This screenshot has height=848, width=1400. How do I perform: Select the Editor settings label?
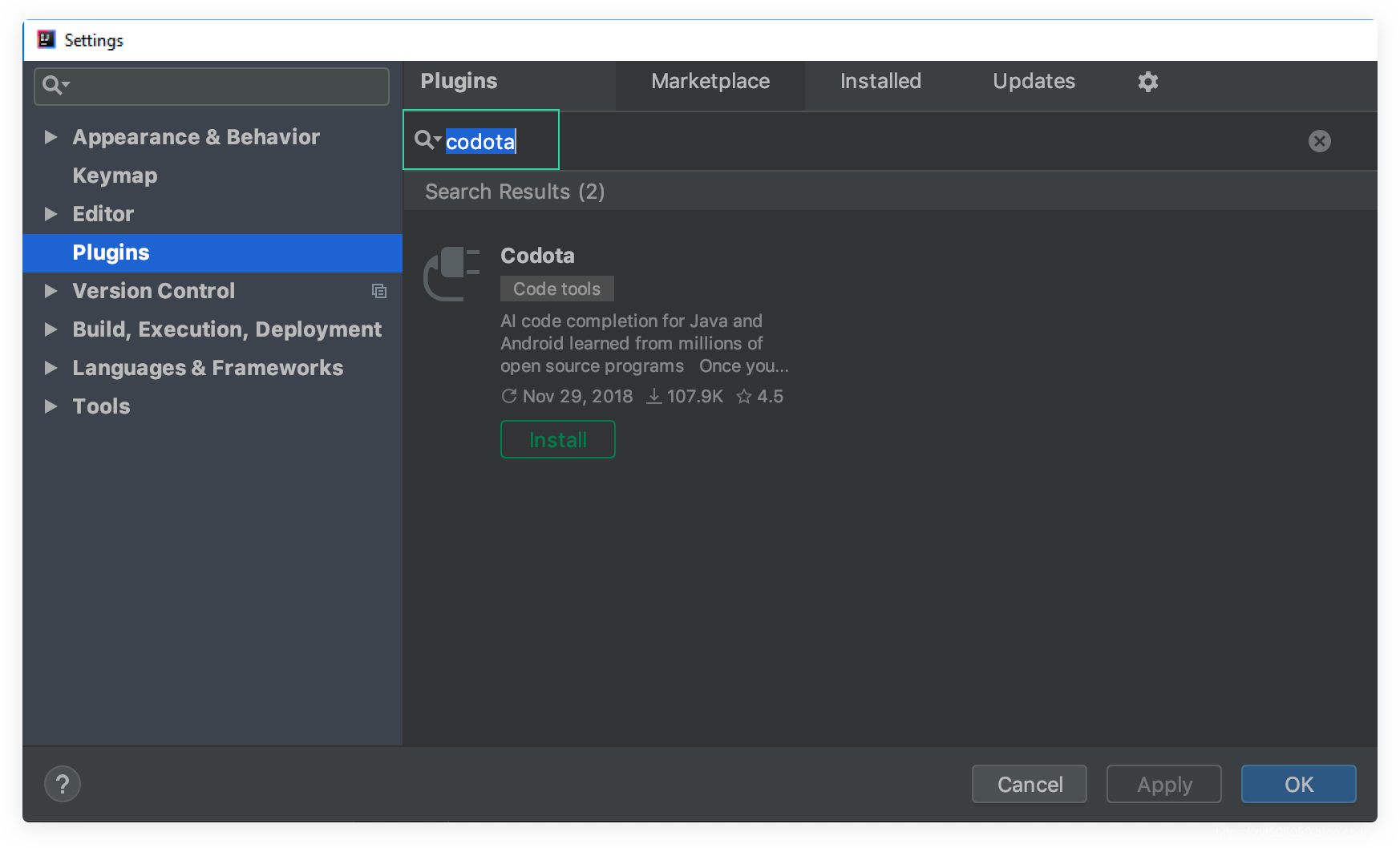coord(103,214)
